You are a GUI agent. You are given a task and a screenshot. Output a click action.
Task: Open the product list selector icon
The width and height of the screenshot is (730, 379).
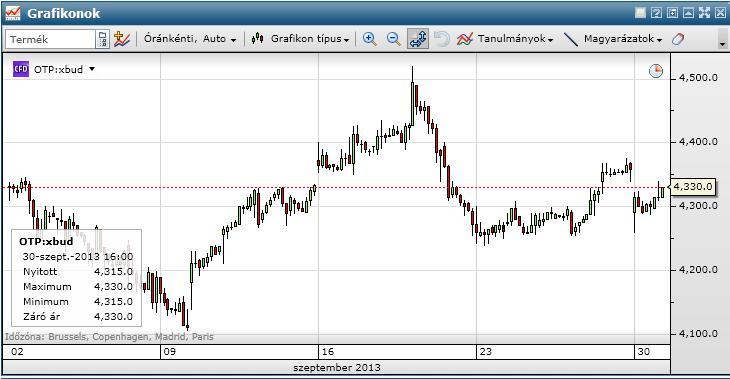(x=102, y=39)
